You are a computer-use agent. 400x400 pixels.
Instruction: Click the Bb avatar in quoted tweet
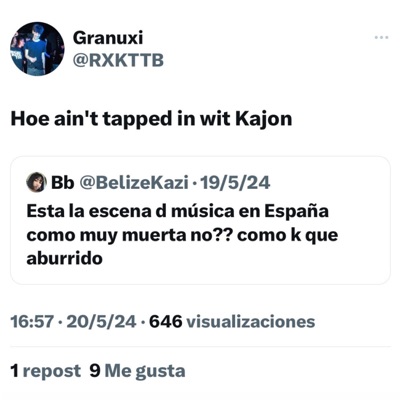[36, 182]
